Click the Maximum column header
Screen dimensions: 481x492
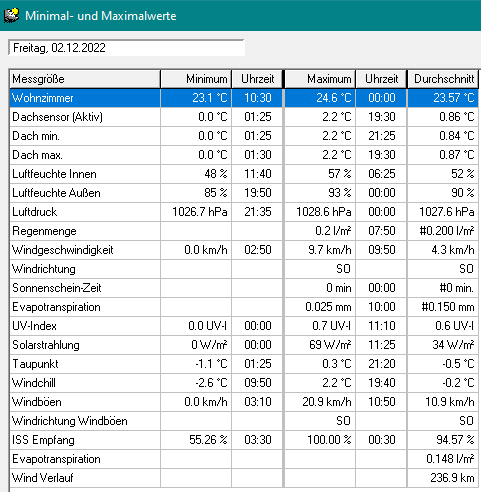[320, 79]
